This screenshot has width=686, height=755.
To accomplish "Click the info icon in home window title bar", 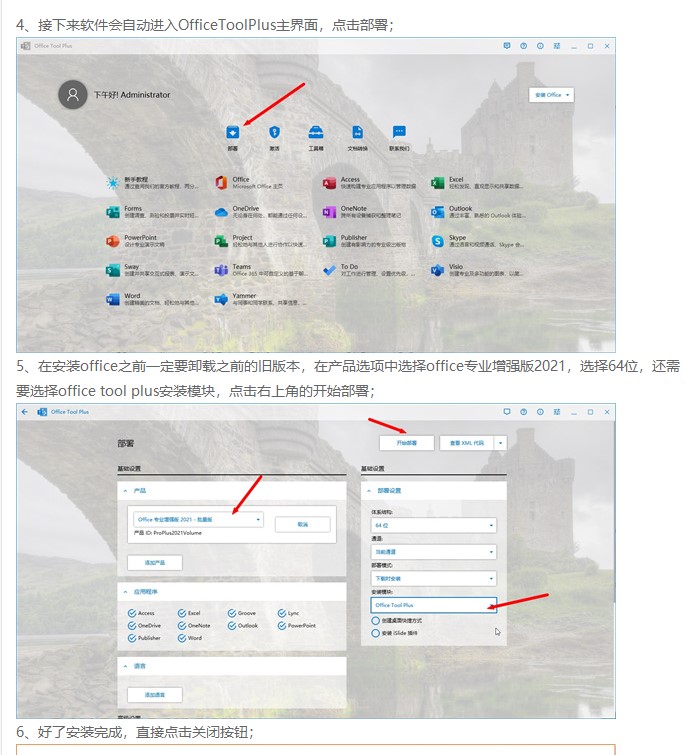I will [540, 46].
